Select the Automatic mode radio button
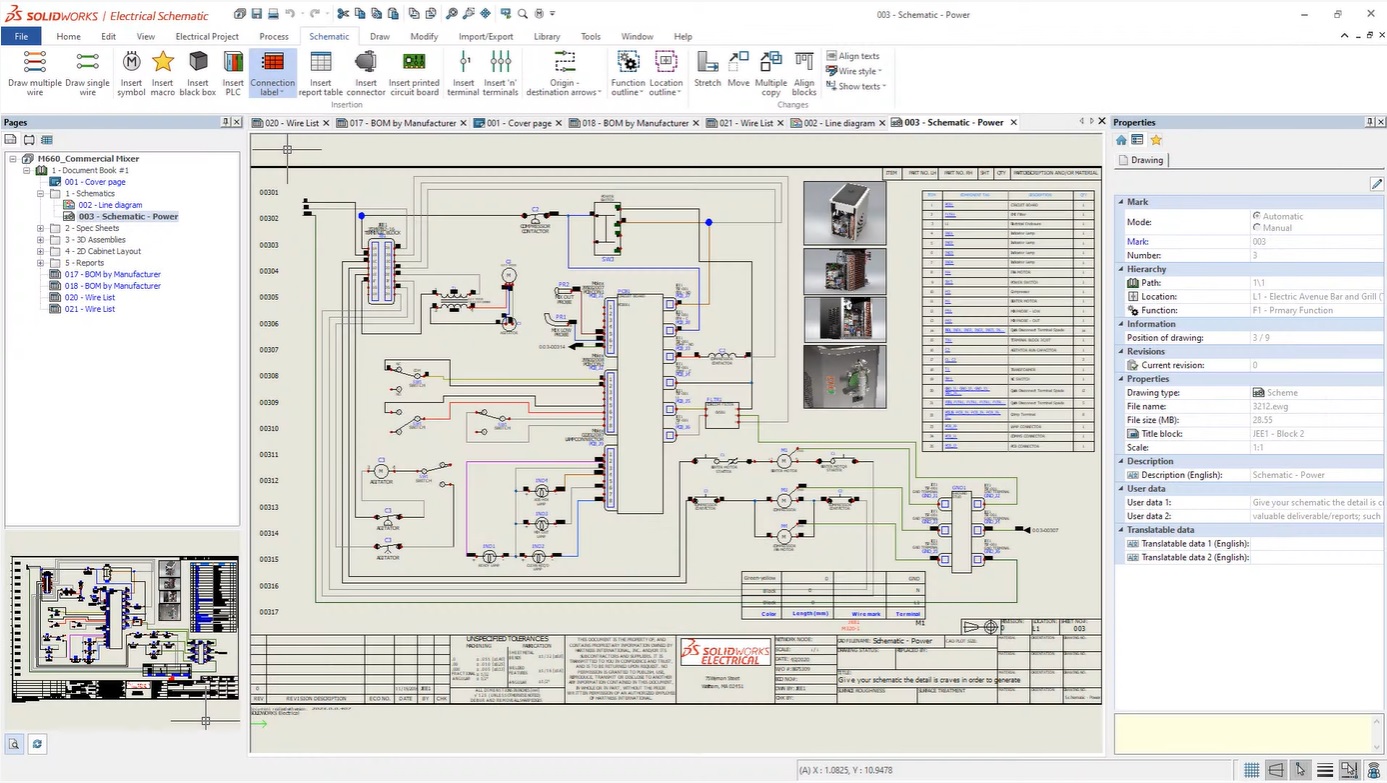The width and height of the screenshot is (1387, 783). [x=1256, y=215]
